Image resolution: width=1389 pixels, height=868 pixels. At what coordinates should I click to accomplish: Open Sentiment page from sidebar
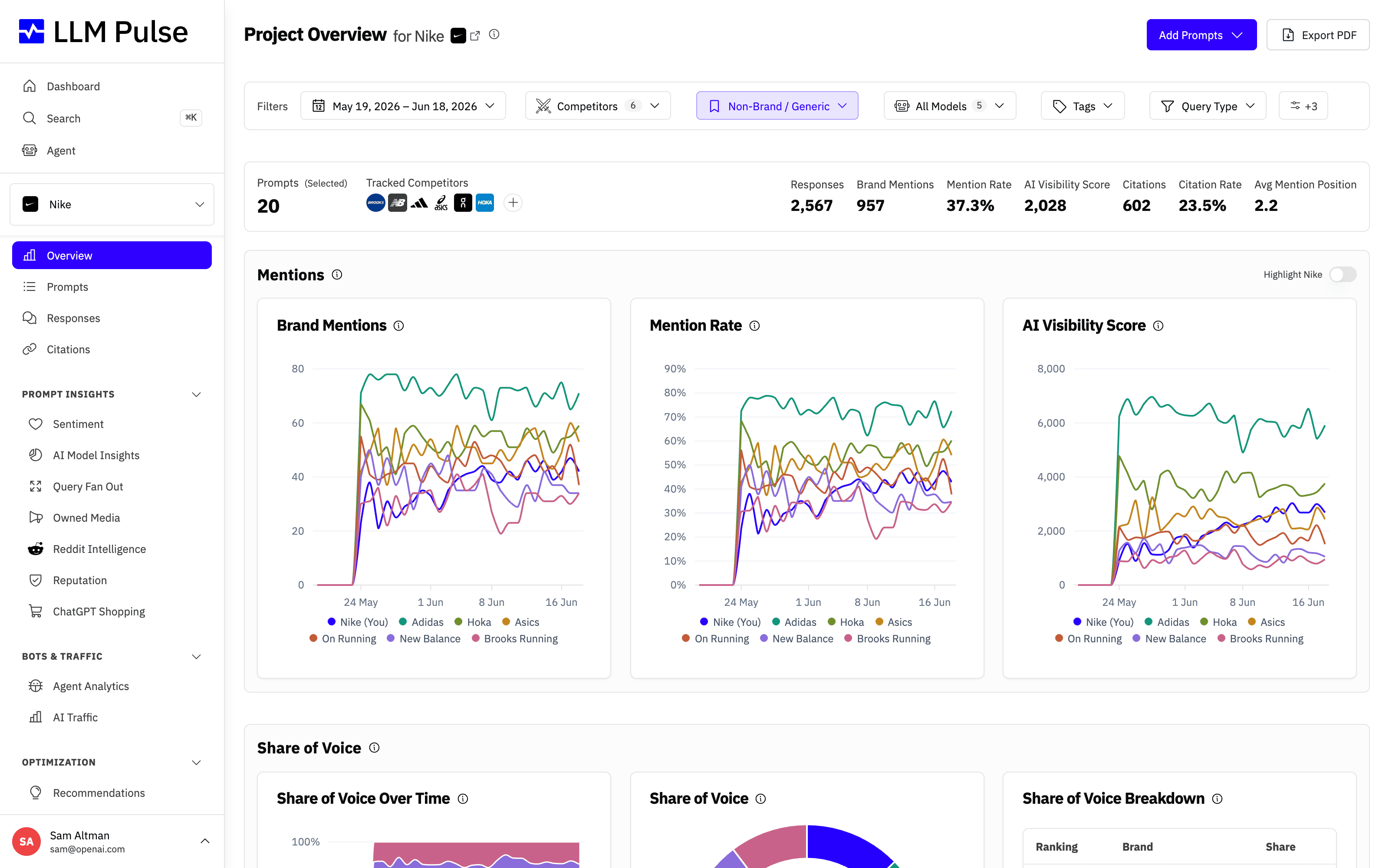coord(112,424)
